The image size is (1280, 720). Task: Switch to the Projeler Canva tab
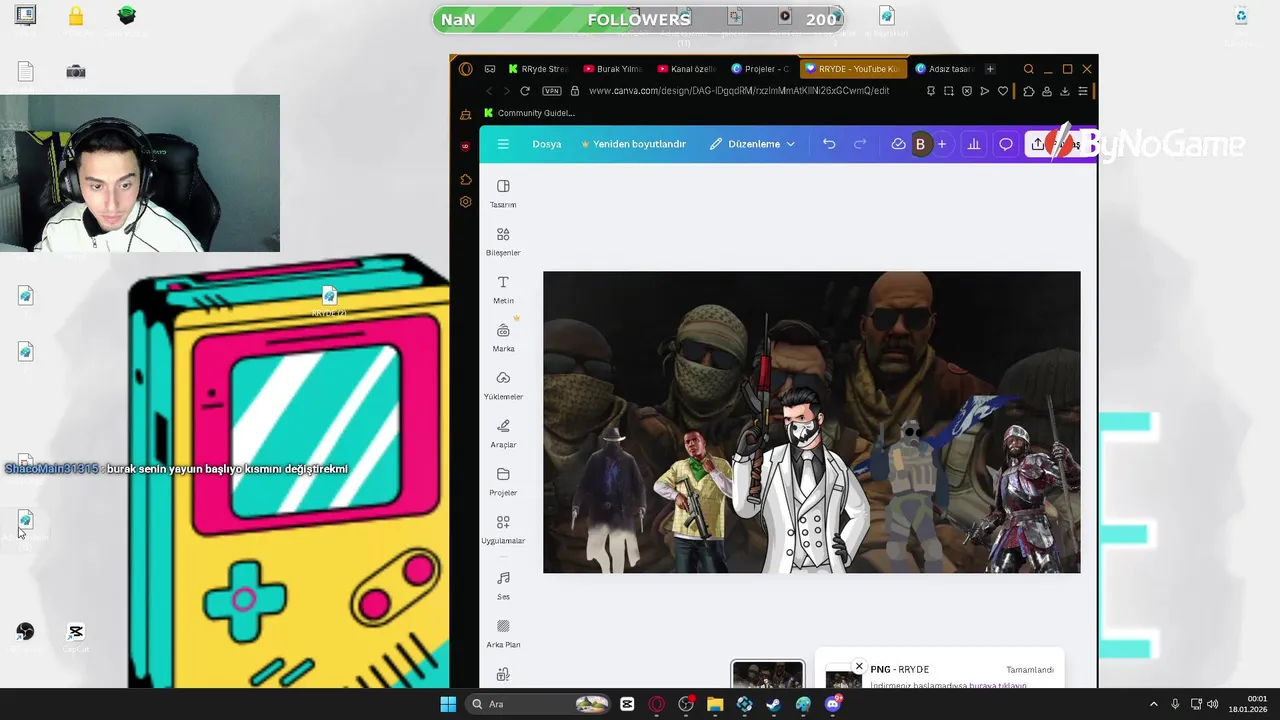pos(761,69)
